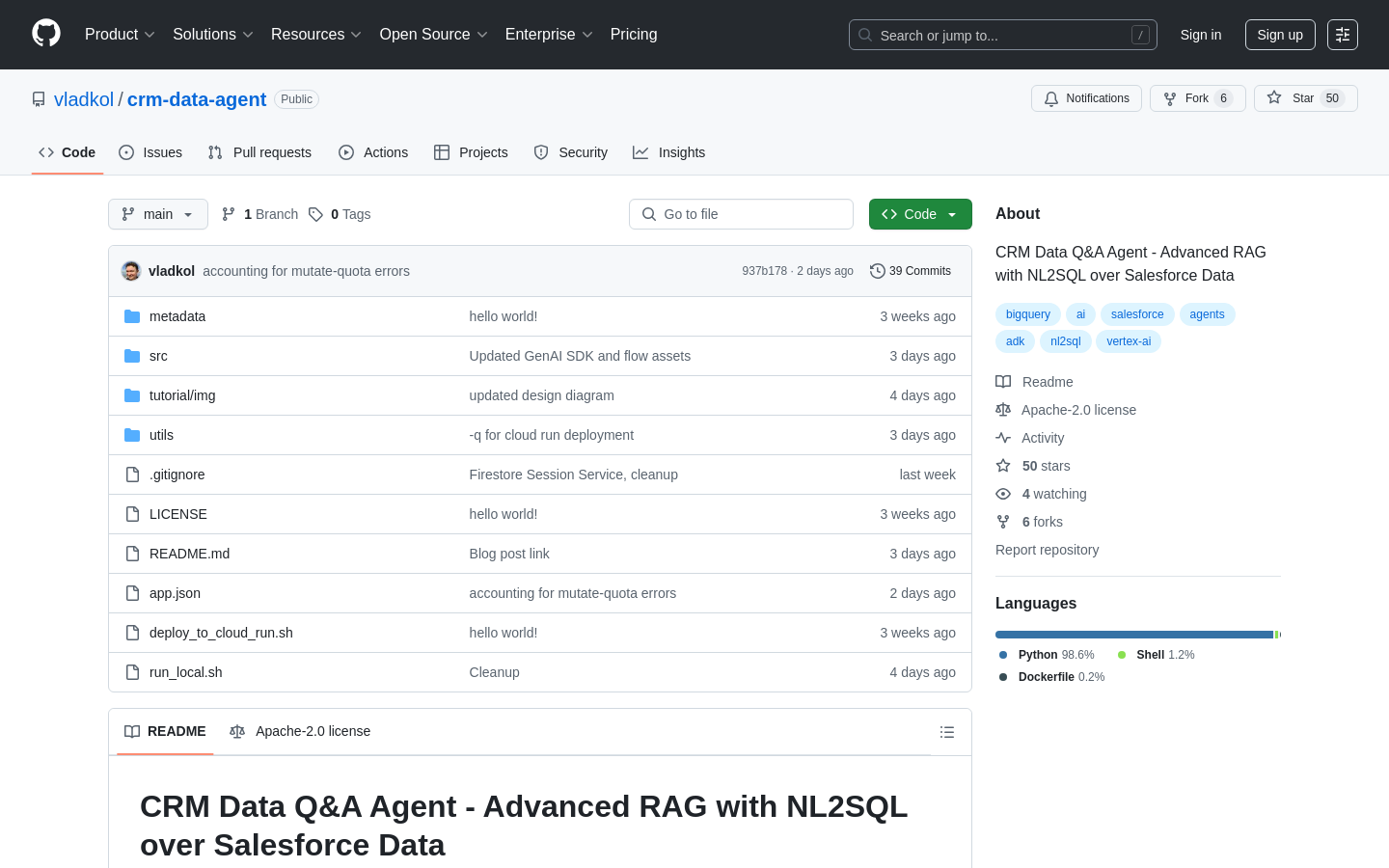The image size is (1389, 868).
Task: Open the Pricing link
Action: (x=634, y=35)
